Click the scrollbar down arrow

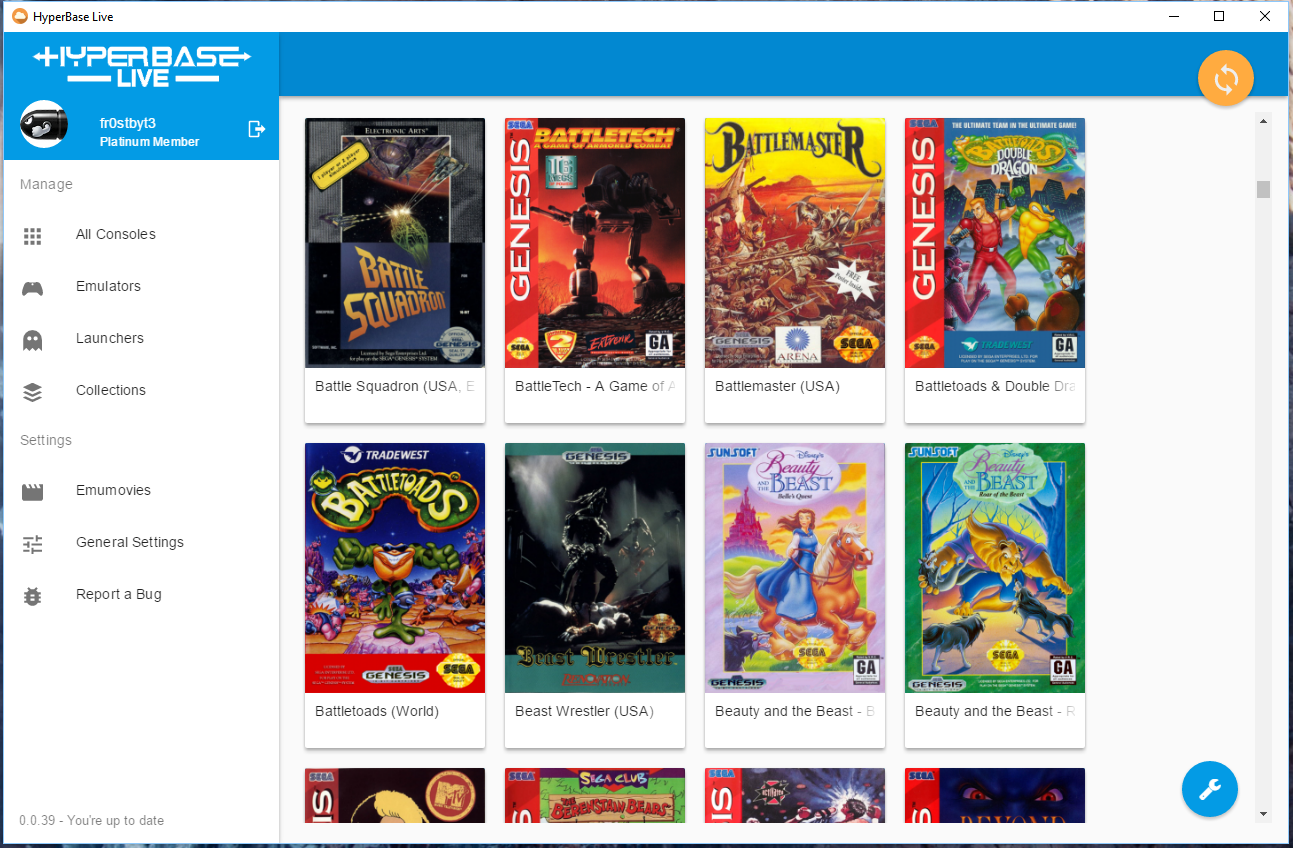coord(1263,814)
